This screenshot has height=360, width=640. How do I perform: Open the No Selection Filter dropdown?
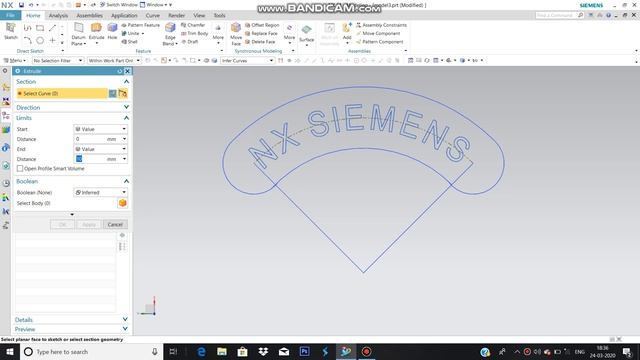tap(58, 60)
